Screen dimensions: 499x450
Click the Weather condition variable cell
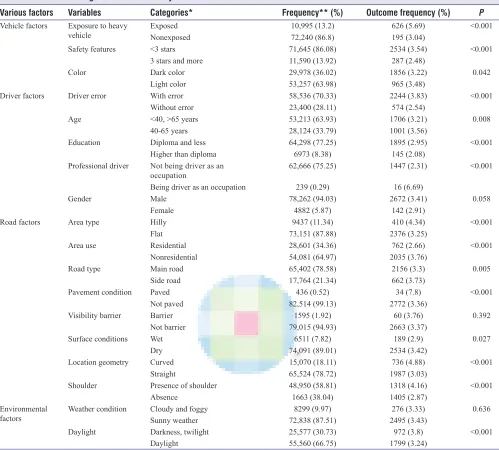[x=97, y=409]
